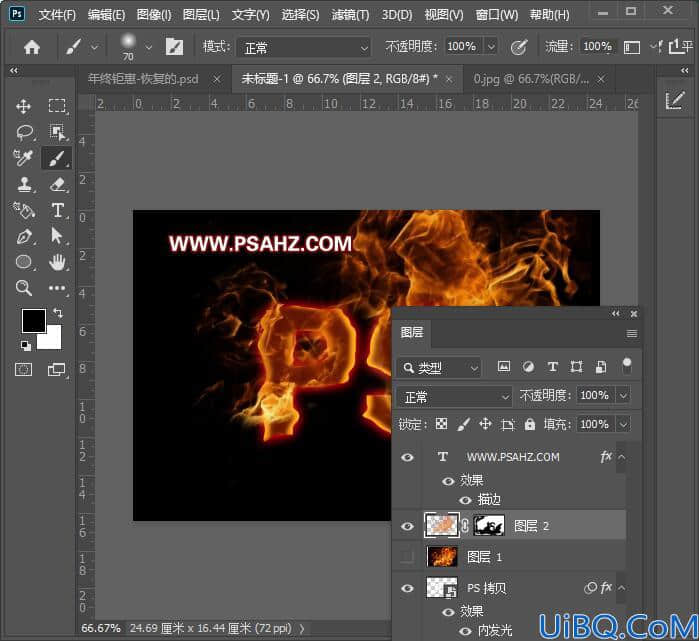This screenshot has height=641, width=699.
Task: Open the brush mode 正常 dropdown
Action: coord(304,47)
